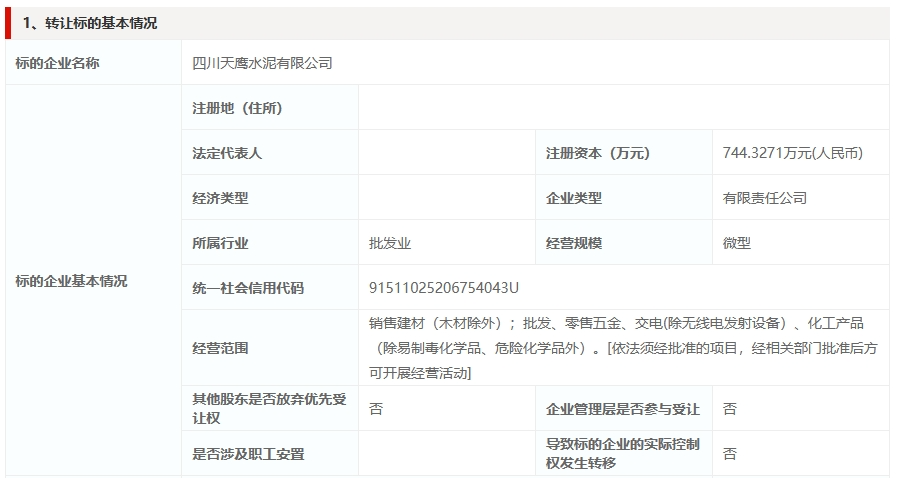The height and width of the screenshot is (478, 897).
Task: Select 否 beside 其他股东是否放弃优先受让权
Action: pos(376,409)
